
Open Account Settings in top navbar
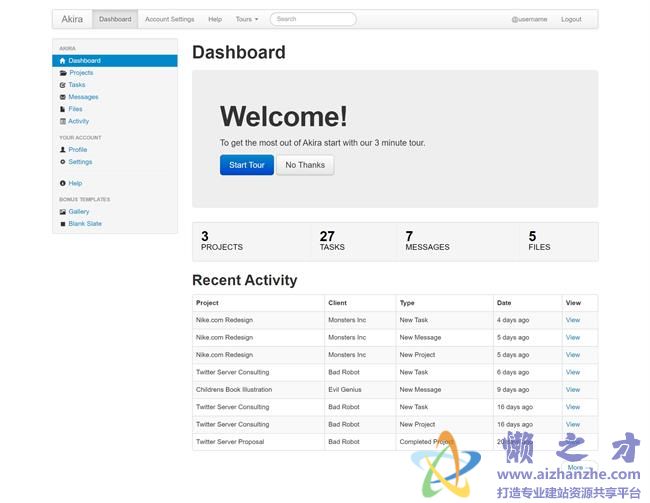(x=169, y=19)
